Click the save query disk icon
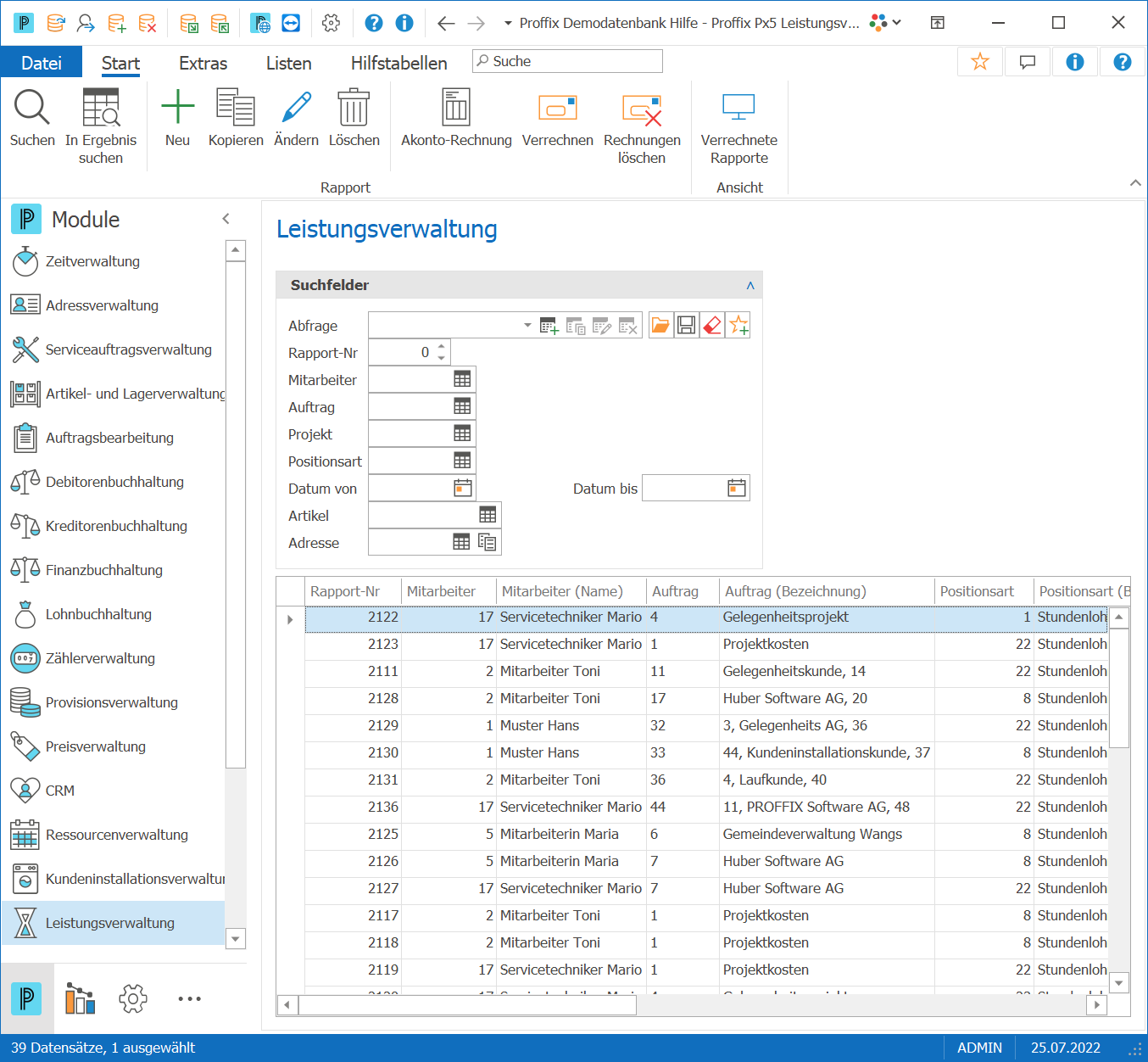 tap(687, 325)
